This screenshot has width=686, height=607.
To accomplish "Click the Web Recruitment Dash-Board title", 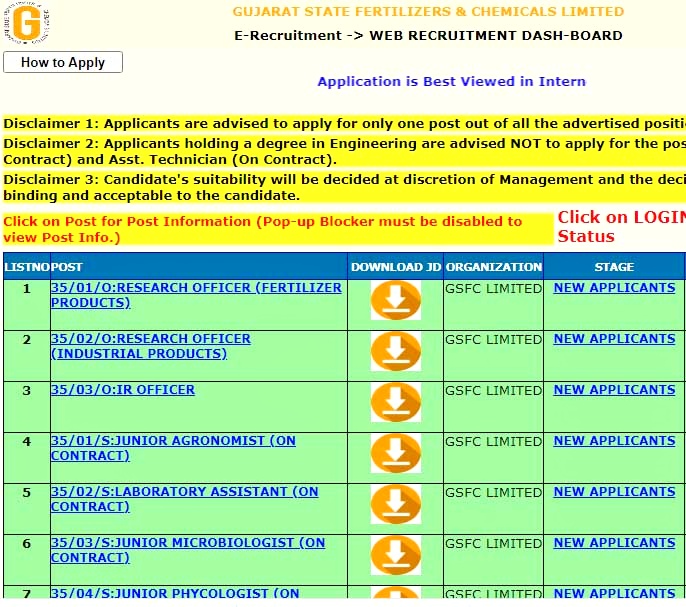I will pyautogui.click(x=496, y=35).
